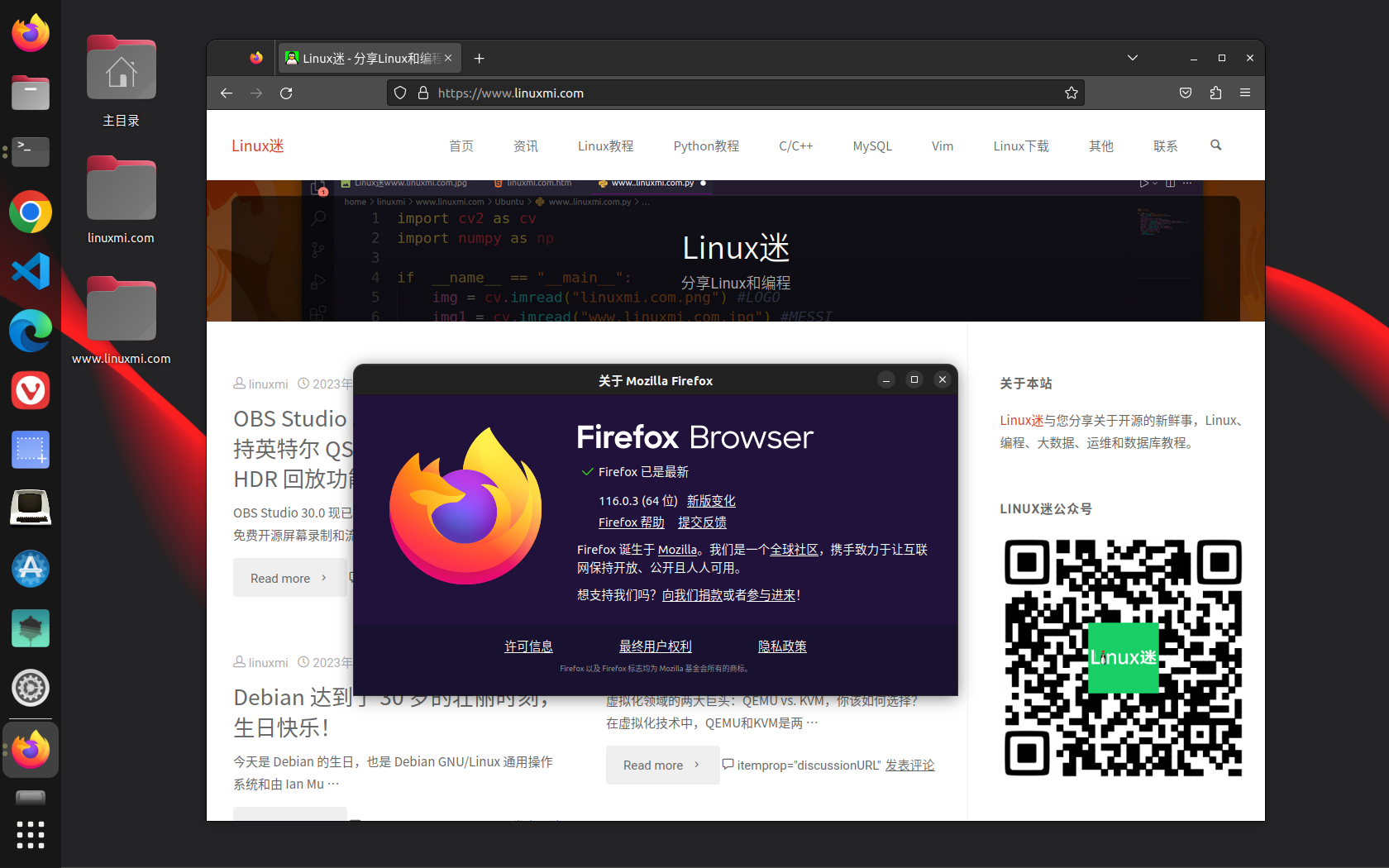
Task: Select the Linux迷 browser tab
Action: [370, 58]
